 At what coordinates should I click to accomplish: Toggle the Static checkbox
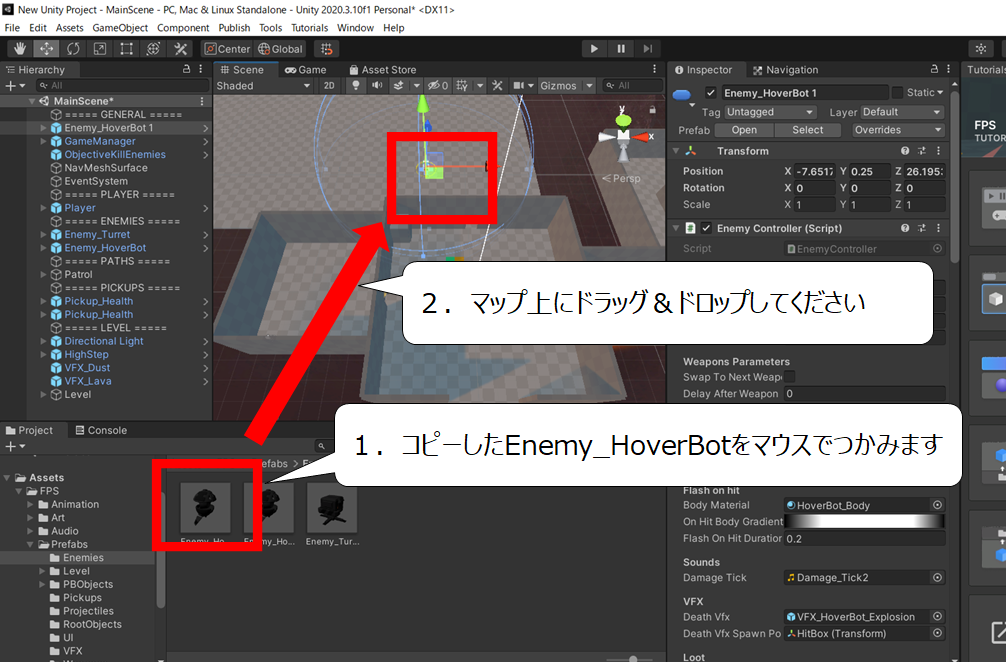pyautogui.click(x=898, y=92)
